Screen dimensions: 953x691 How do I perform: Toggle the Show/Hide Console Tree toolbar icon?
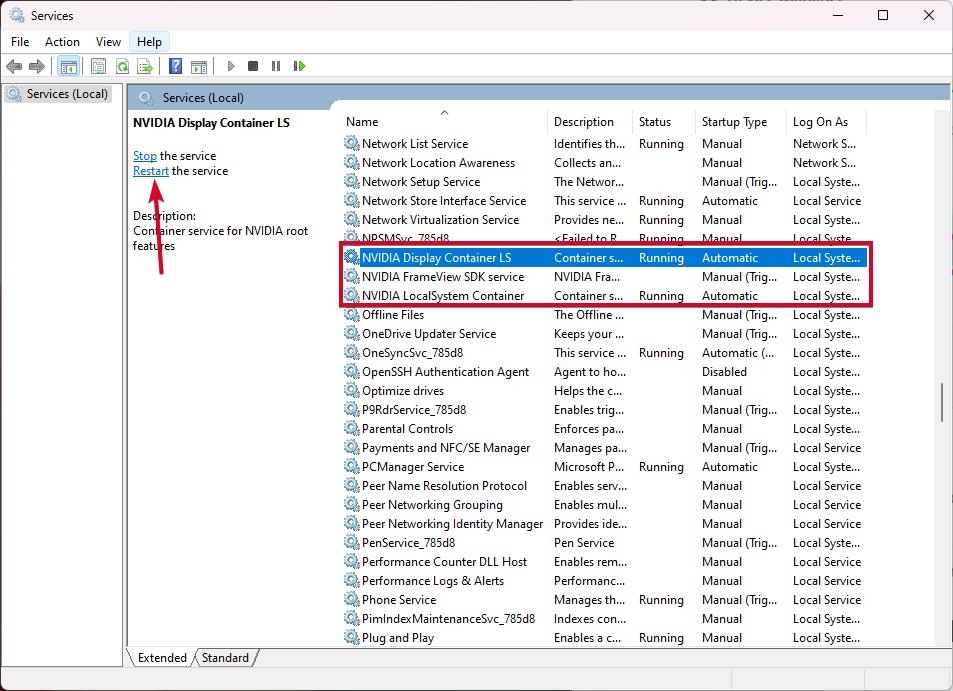coord(69,66)
